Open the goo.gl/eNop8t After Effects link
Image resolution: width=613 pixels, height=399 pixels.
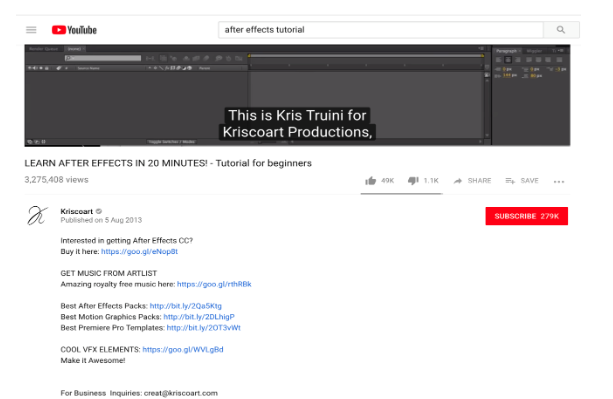click(140, 251)
